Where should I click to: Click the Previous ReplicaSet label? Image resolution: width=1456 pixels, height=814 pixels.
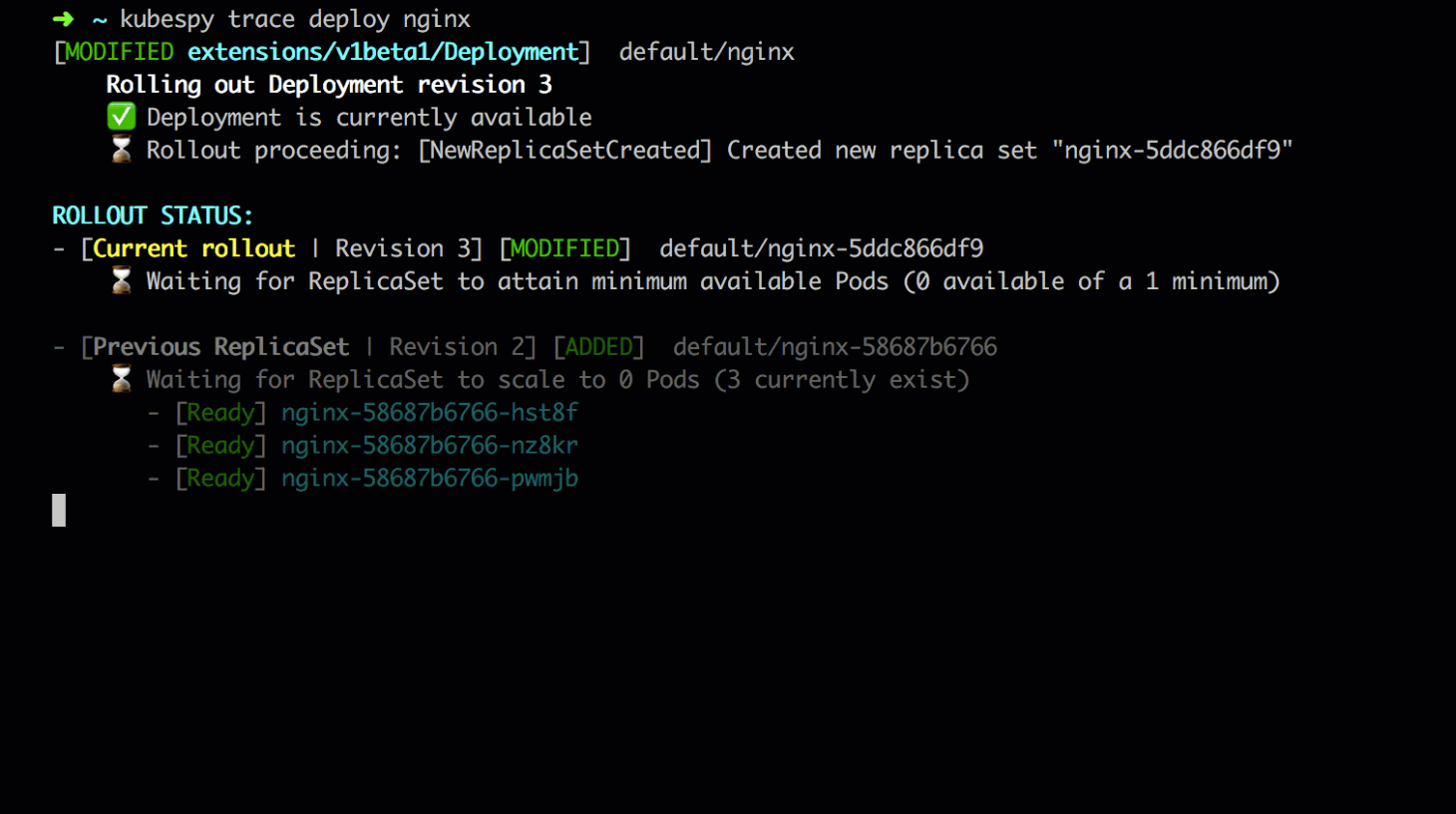point(220,346)
